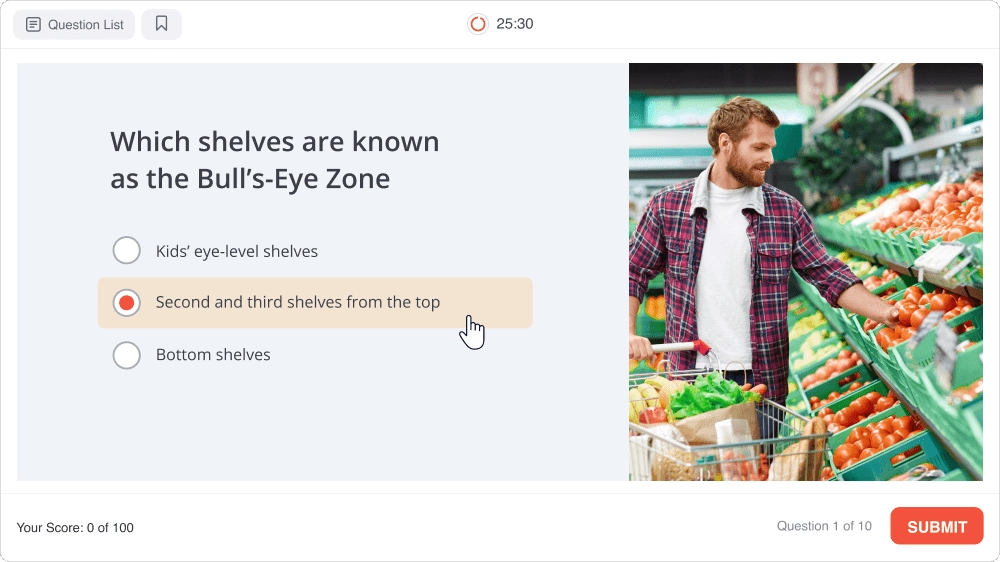1000x562 pixels.
Task: Click the "Kids' eye-level shelves" answer text
Action: (x=237, y=252)
